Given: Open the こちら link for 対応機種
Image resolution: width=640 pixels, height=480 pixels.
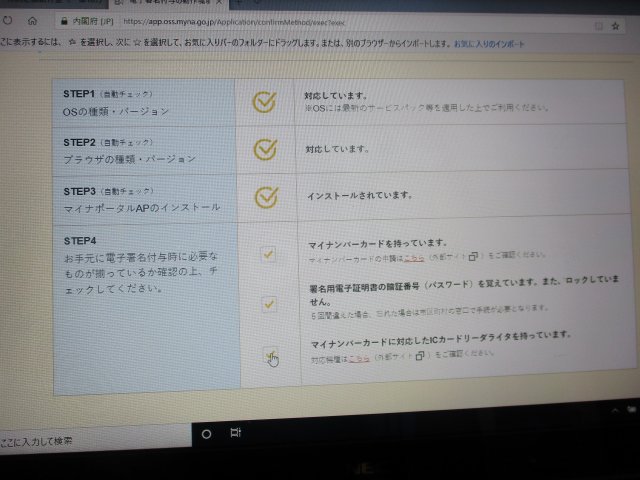Looking at the screenshot, I should coord(357,356).
